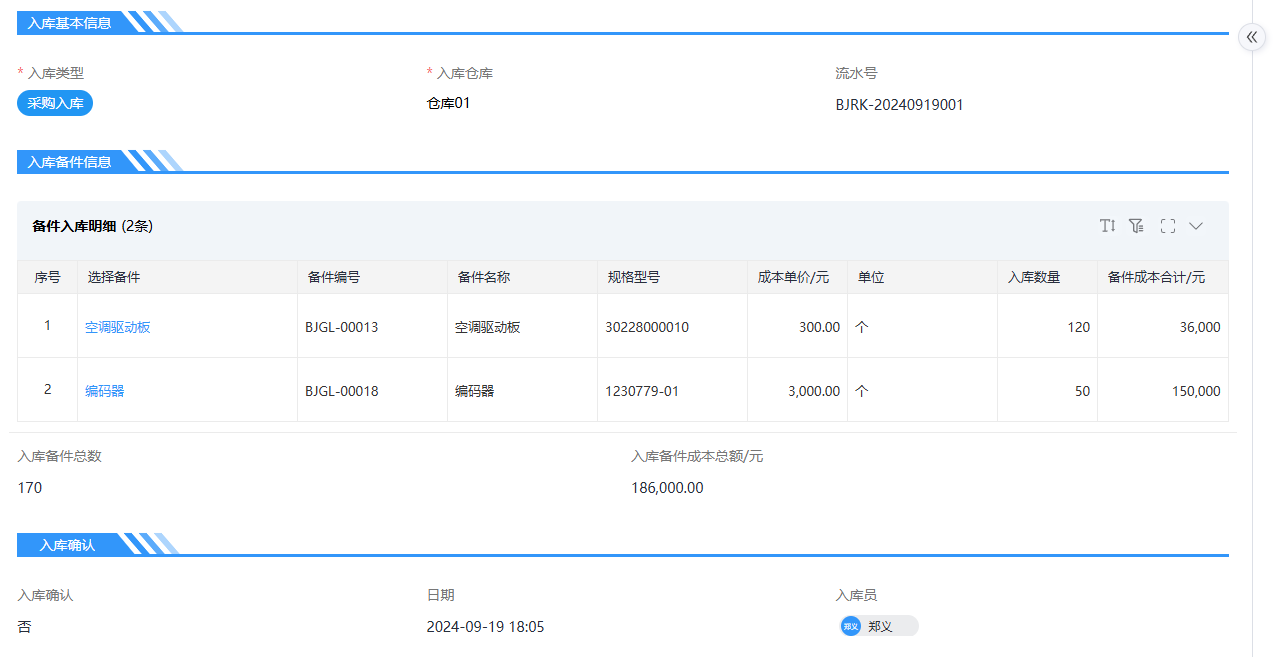This screenshot has height=657, width=1280.
Task: Collapse the 备件入库明细 table with the chevron
Action: pyautogui.click(x=1196, y=226)
